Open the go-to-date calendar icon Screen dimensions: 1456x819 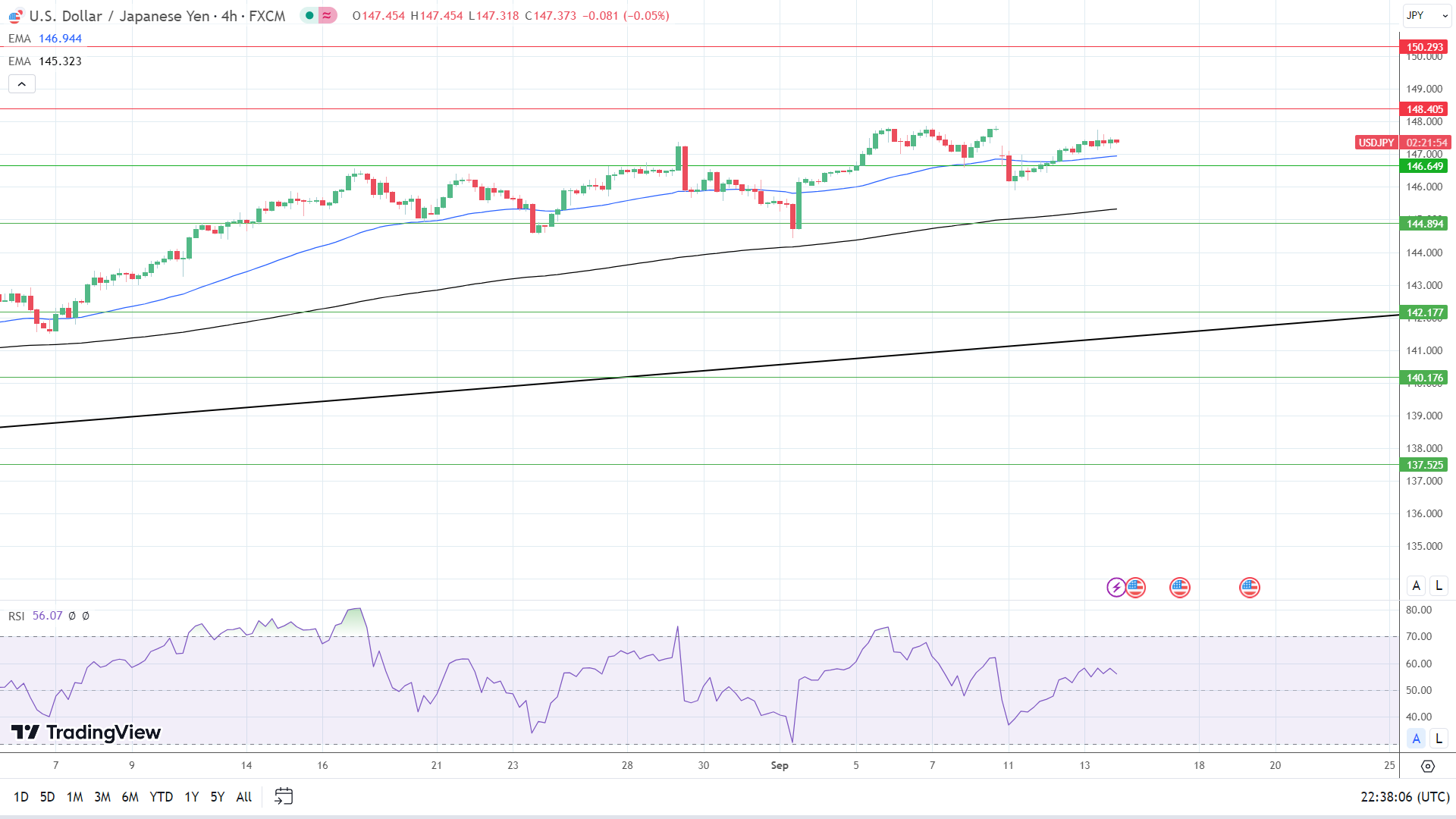tap(284, 796)
